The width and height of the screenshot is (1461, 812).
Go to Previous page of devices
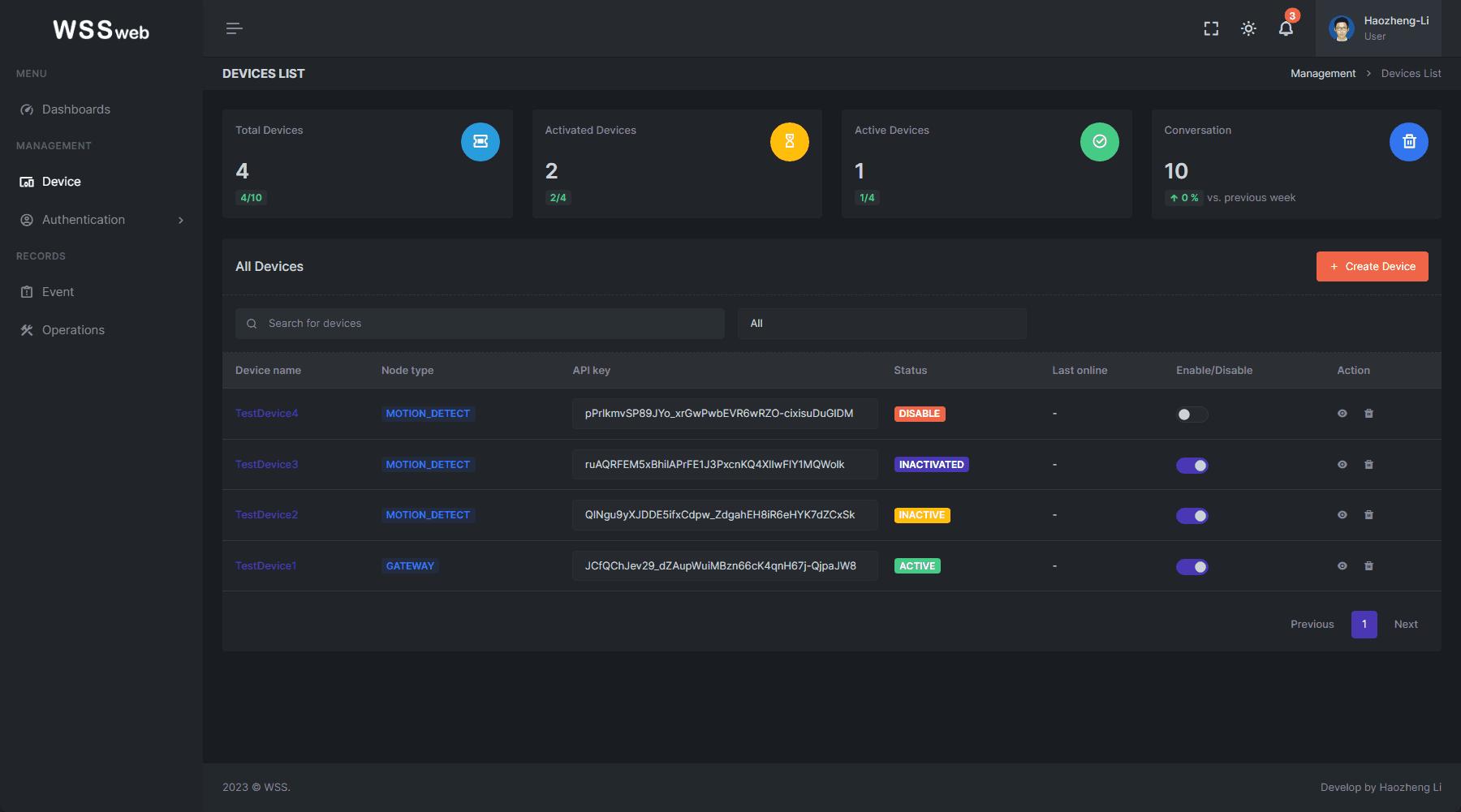[x=1312, y=625]
